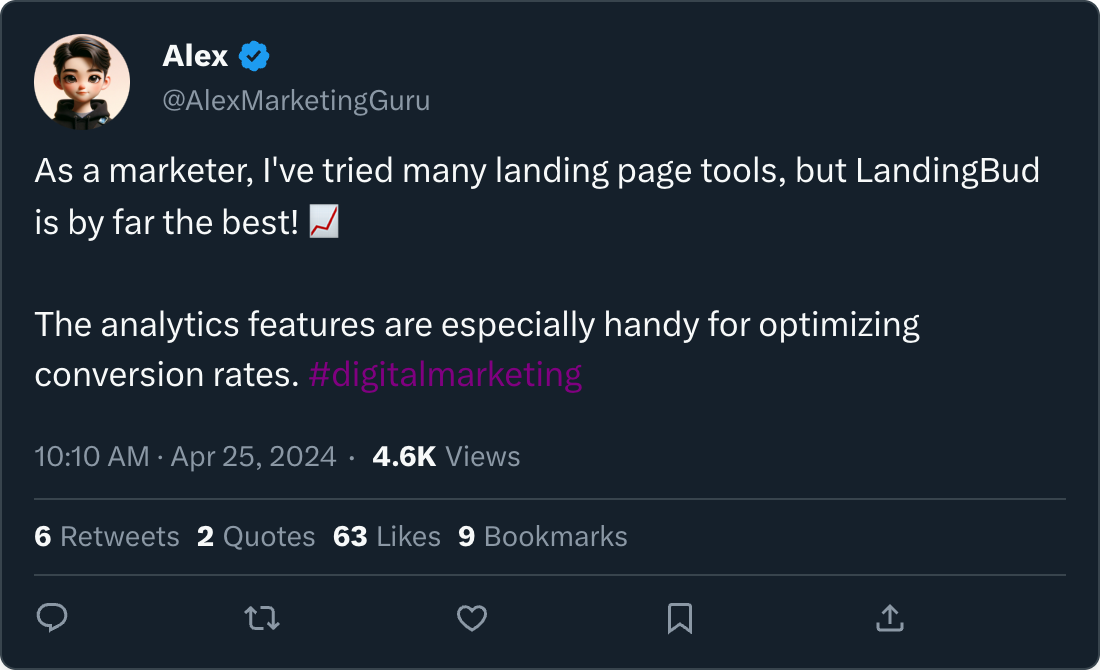The width and height of the screenshot is (1100, 670).
Task: Click the 9 Bookmarks count
Action: click(x=543, y=537)
